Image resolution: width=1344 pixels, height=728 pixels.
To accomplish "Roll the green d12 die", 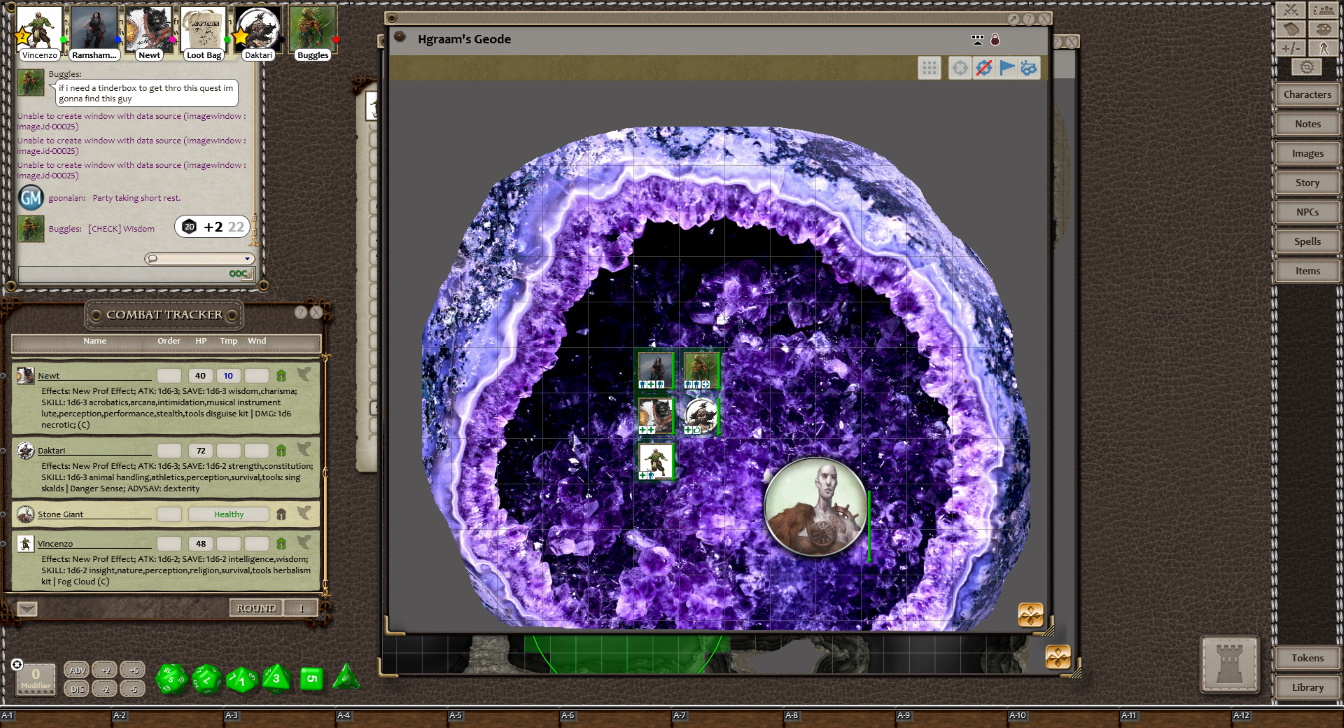I will pos(206,679).
